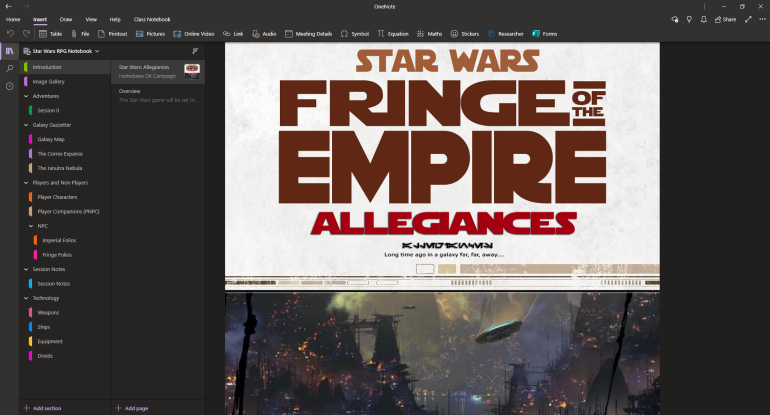Launch the Researcher tool

click(507, 33)
